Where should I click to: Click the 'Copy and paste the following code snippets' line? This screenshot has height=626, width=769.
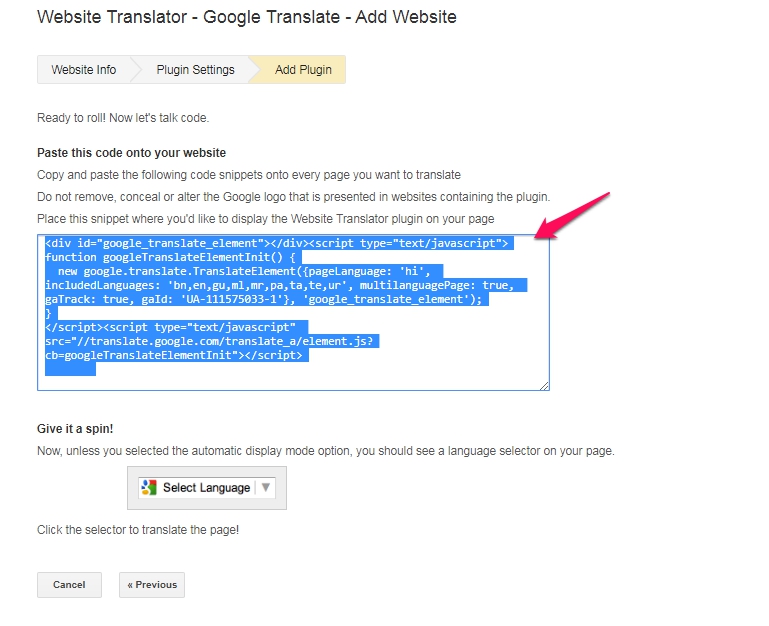[249, 175]
